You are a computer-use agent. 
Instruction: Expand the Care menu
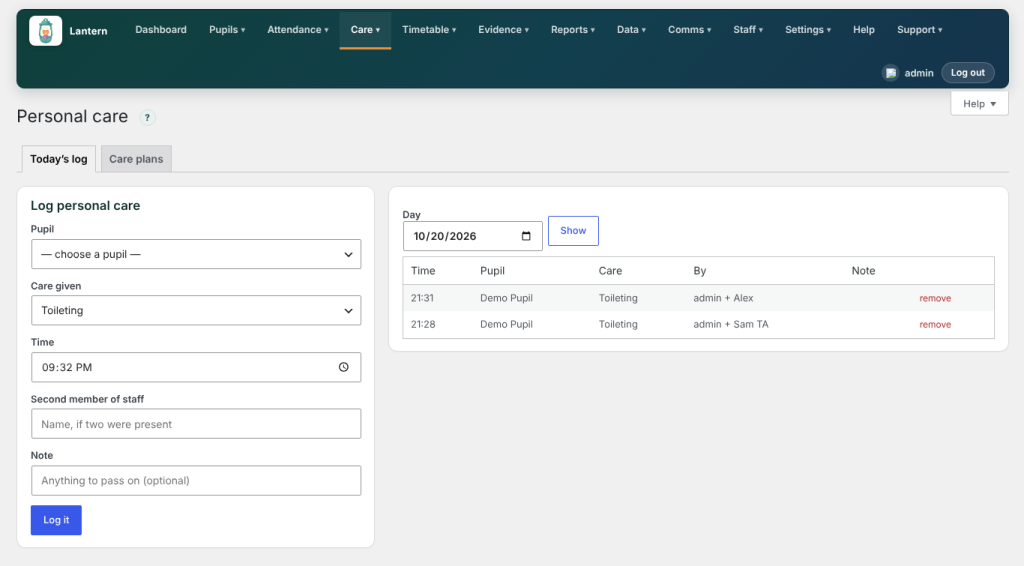[x=365, y=29]
